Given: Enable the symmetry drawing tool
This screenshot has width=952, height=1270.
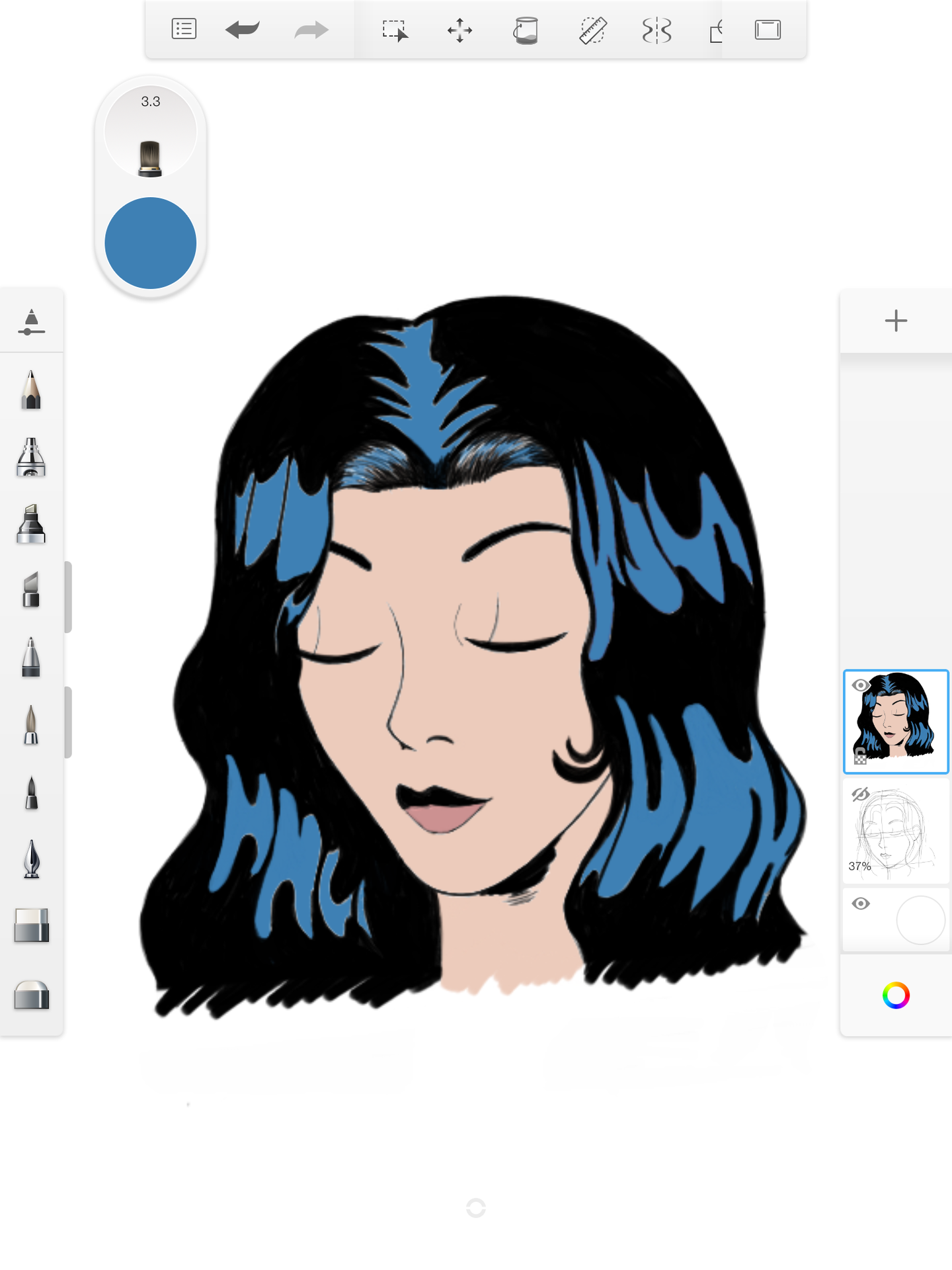Looking at the screenshot, I should pos(656,30).
